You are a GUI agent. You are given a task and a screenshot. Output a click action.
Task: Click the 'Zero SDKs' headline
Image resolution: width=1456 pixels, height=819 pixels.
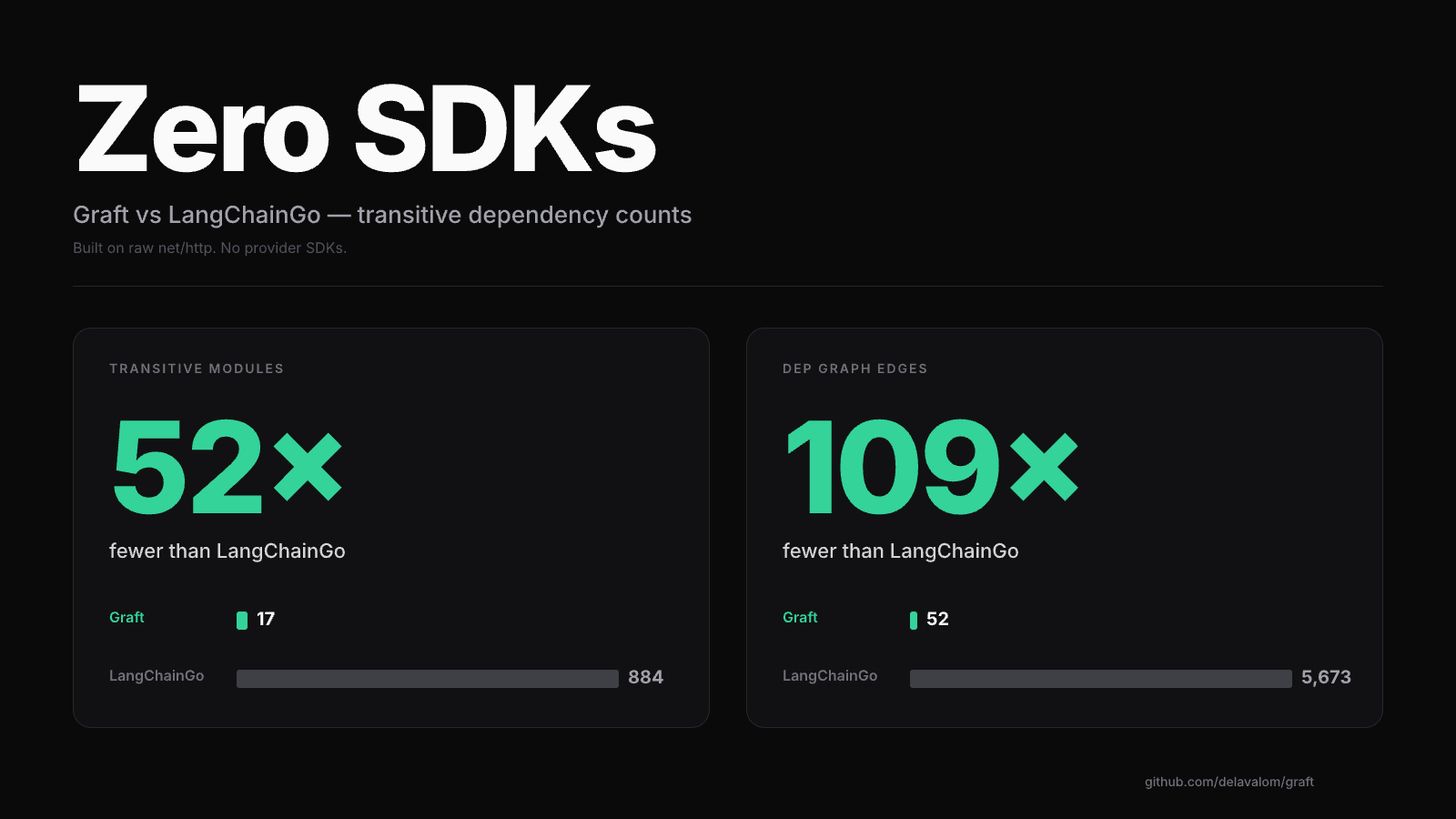[366, 128]
